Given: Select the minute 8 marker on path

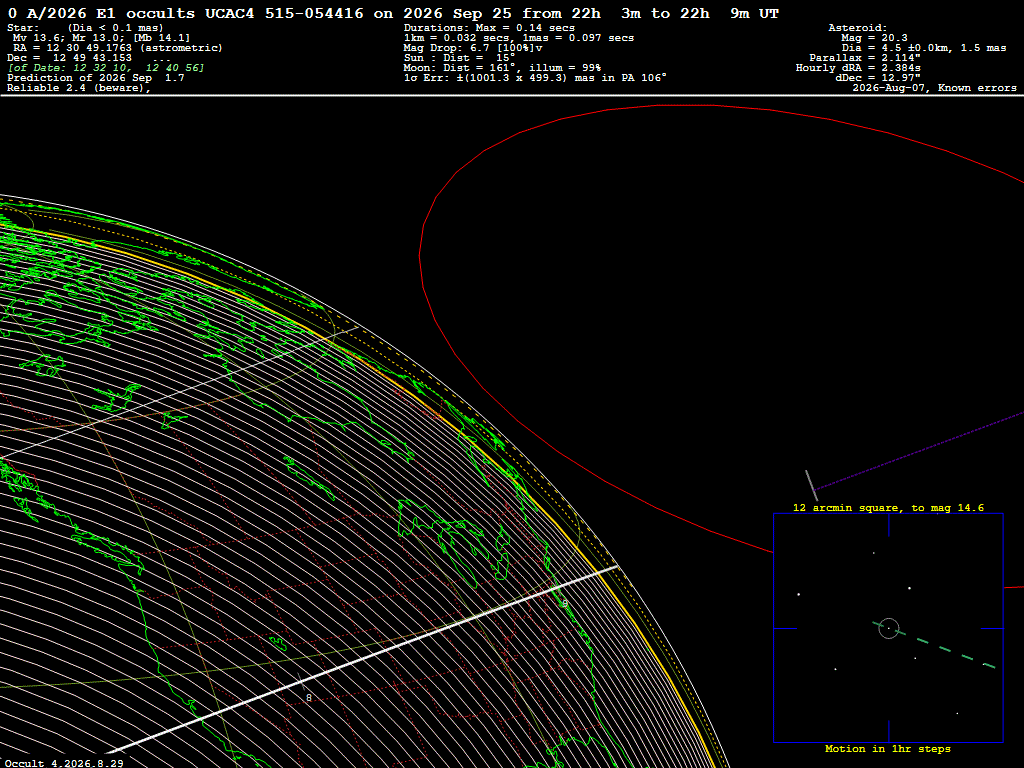Looking at the screenshot, I should pos(309,697).
